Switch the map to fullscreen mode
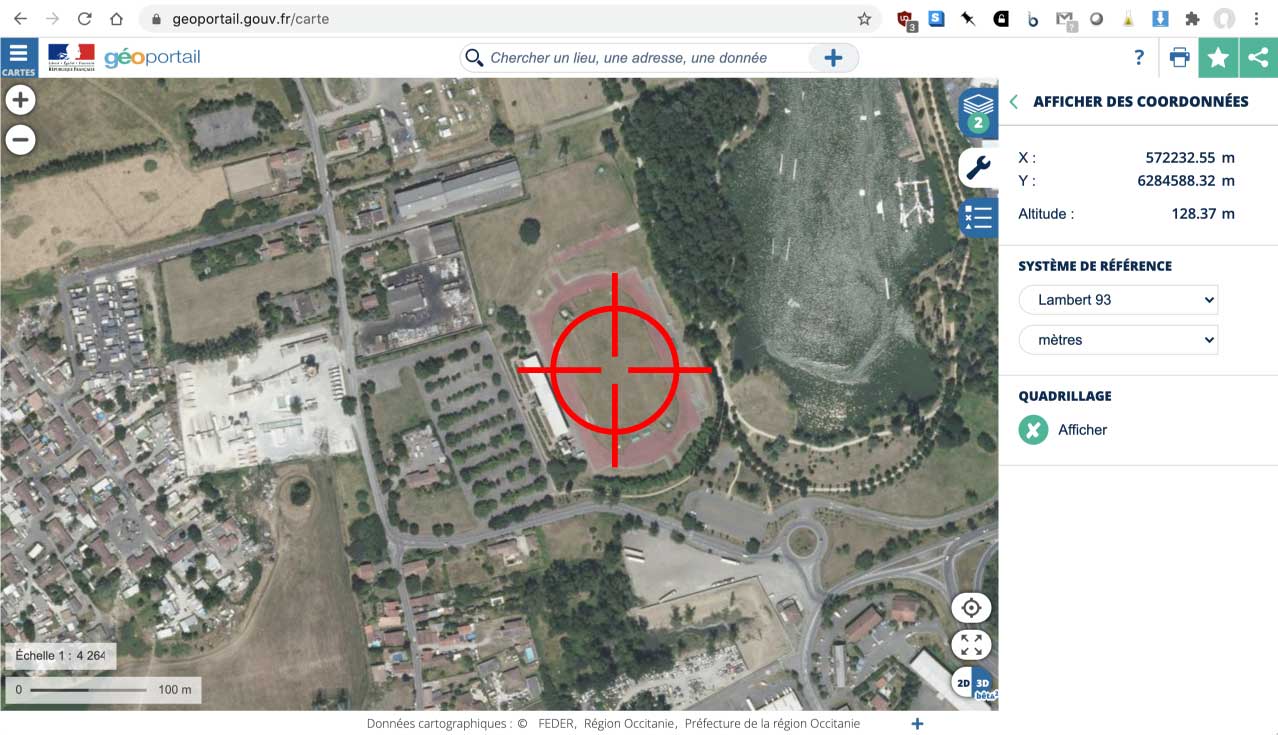1278x735 pixels. (971, 645)
